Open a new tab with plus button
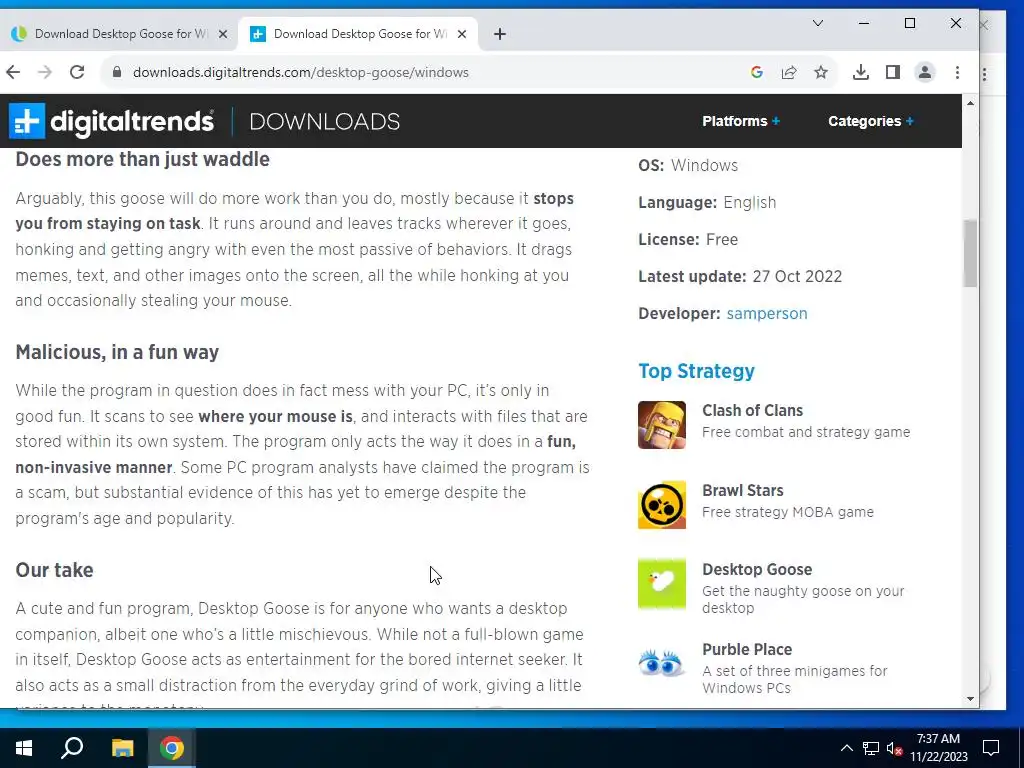This screenshot has width=1024, height=768. 500,34
